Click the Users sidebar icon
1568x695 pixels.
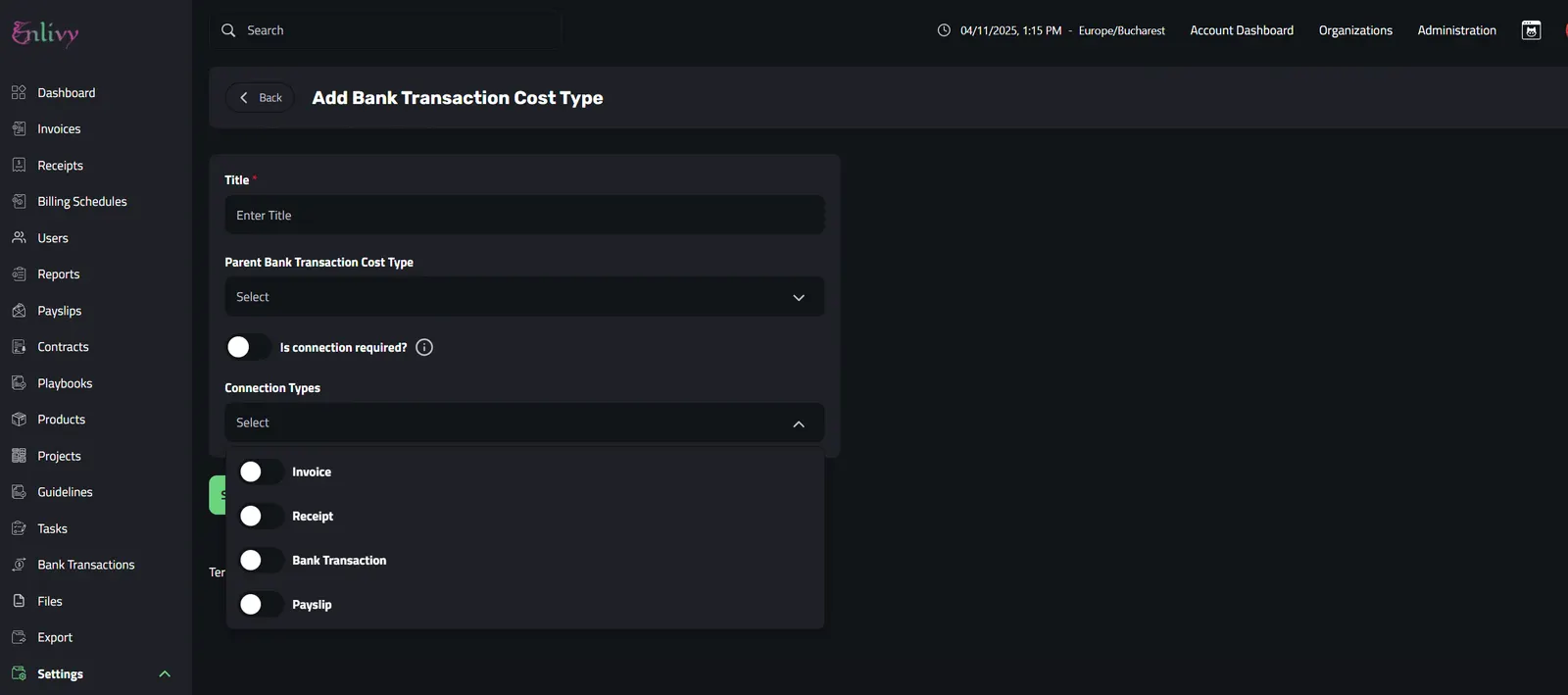coord(19,237)
